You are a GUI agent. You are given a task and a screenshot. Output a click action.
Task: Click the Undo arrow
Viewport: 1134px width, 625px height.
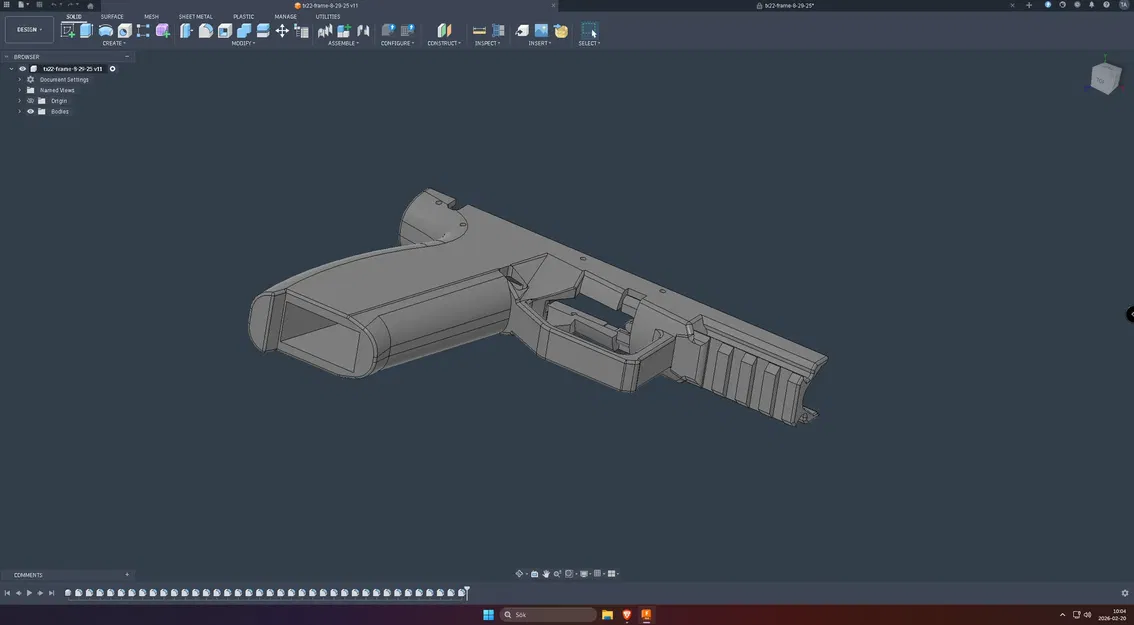[54, 5]
